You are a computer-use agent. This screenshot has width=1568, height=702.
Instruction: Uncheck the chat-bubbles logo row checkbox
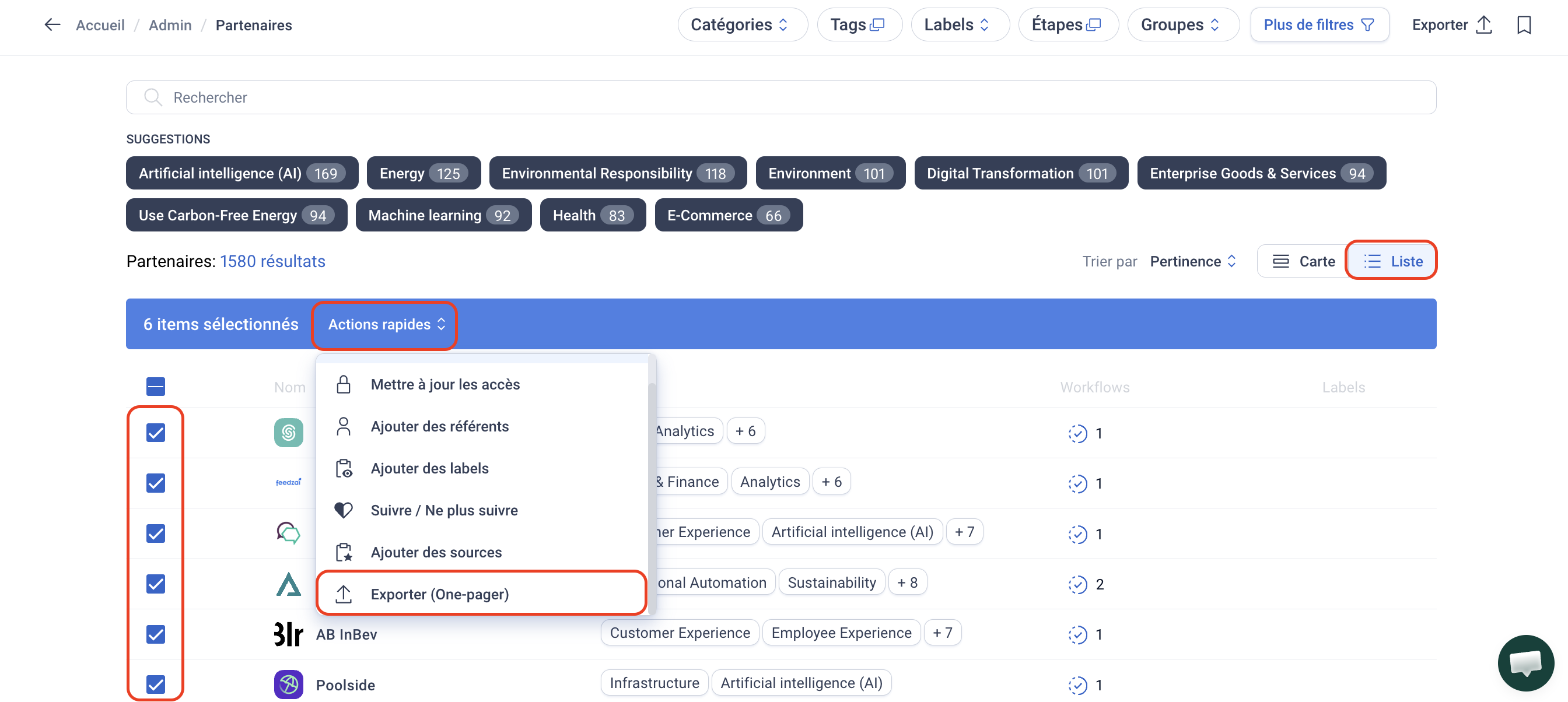click(x=156, y=533)
